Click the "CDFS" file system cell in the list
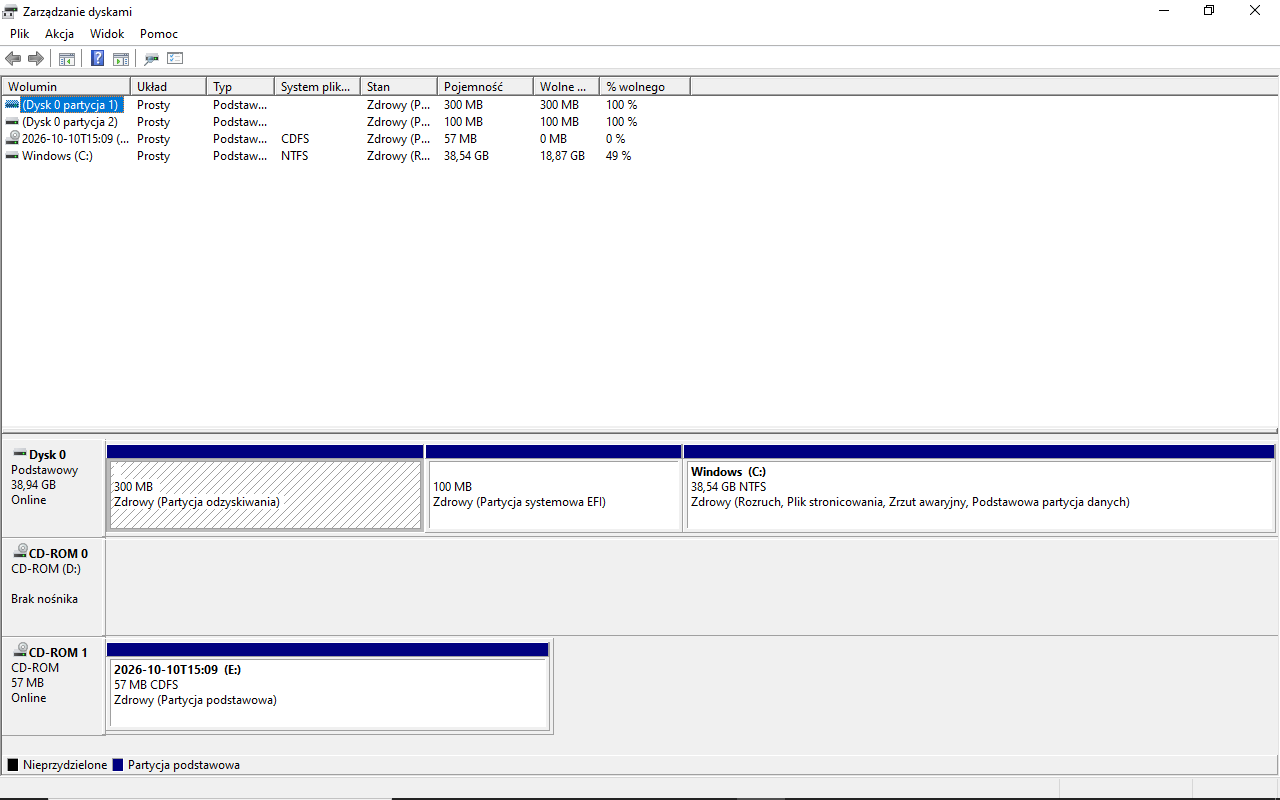Image resolution: width=1280 pixels, height=800 pixels. point(295,139)
